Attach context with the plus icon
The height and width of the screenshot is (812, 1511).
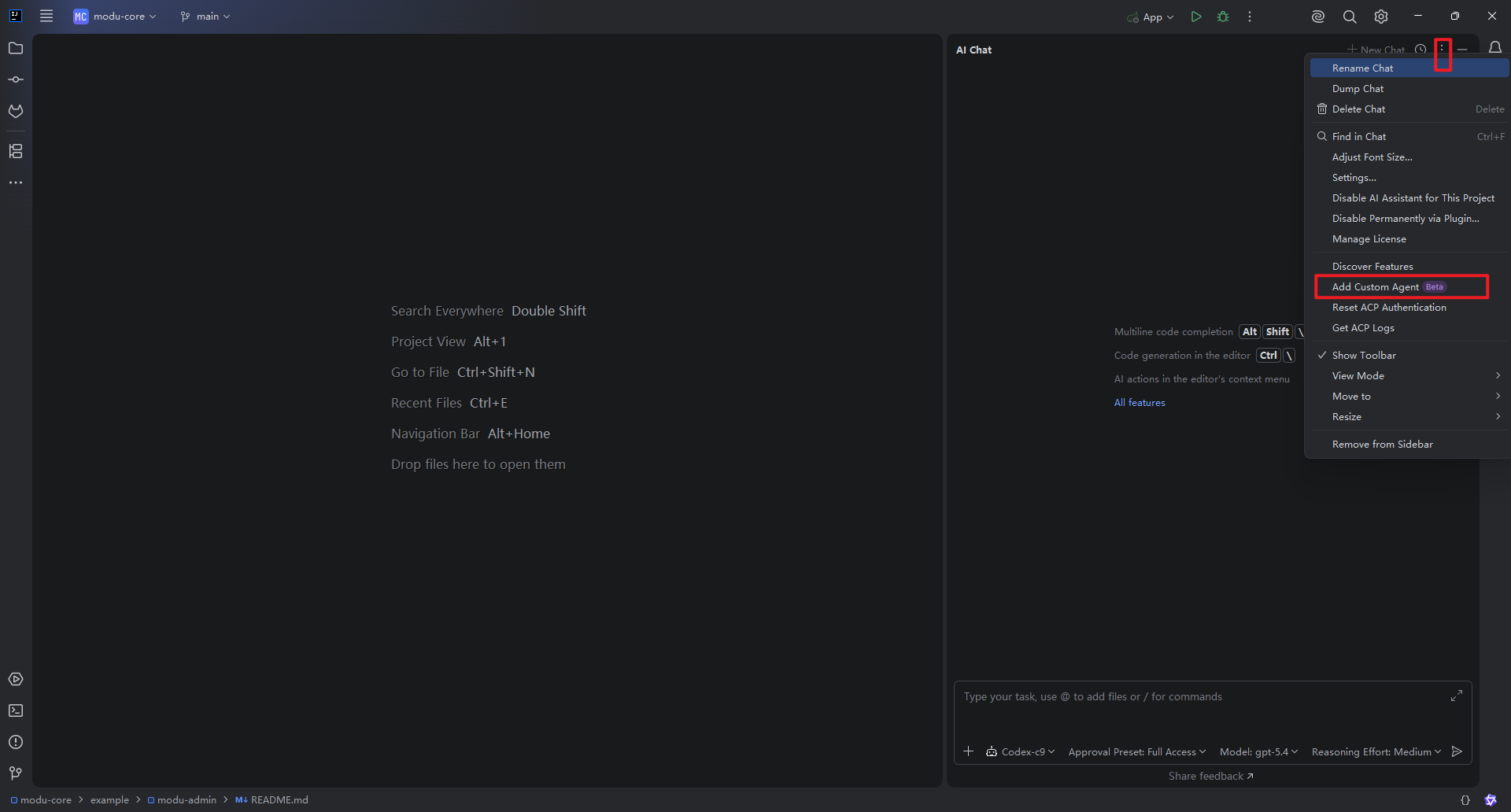(969, 751)
